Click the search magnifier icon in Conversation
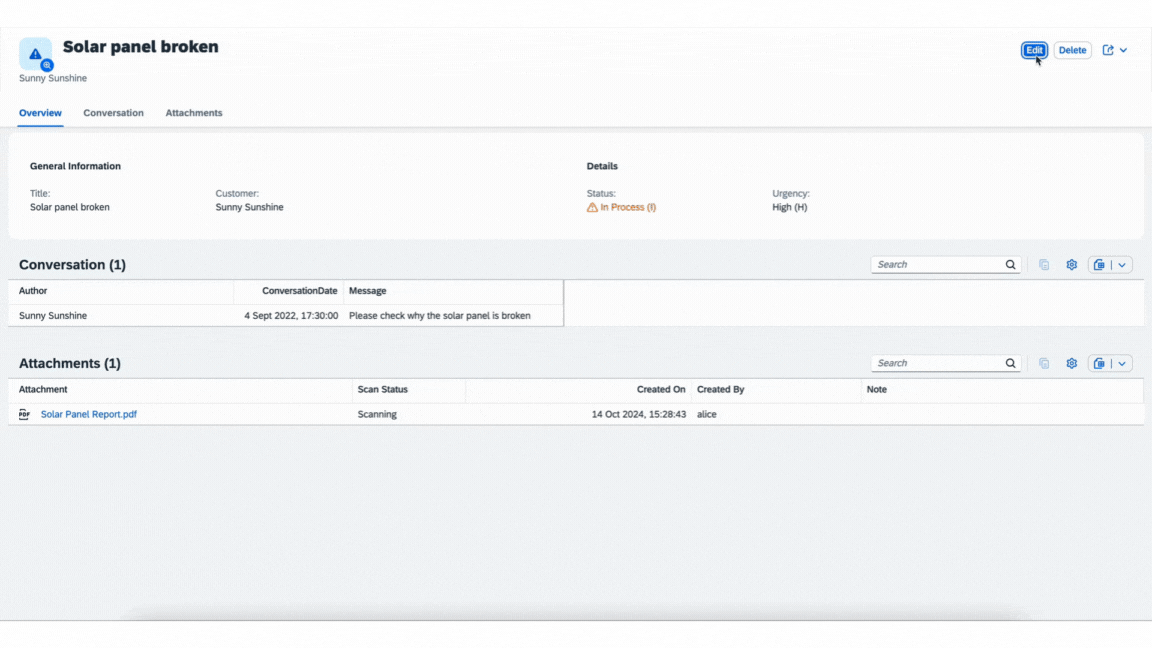The height and width of the screenshot is (648, 1152). 1011,264
